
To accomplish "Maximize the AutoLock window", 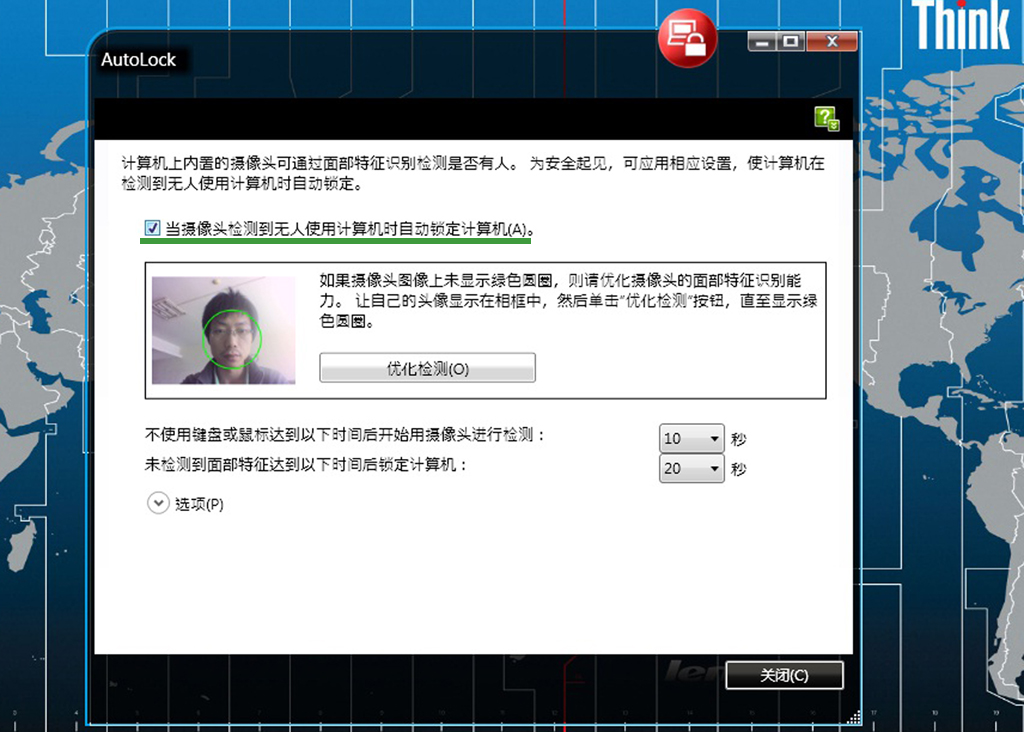I will coord(791,42).
